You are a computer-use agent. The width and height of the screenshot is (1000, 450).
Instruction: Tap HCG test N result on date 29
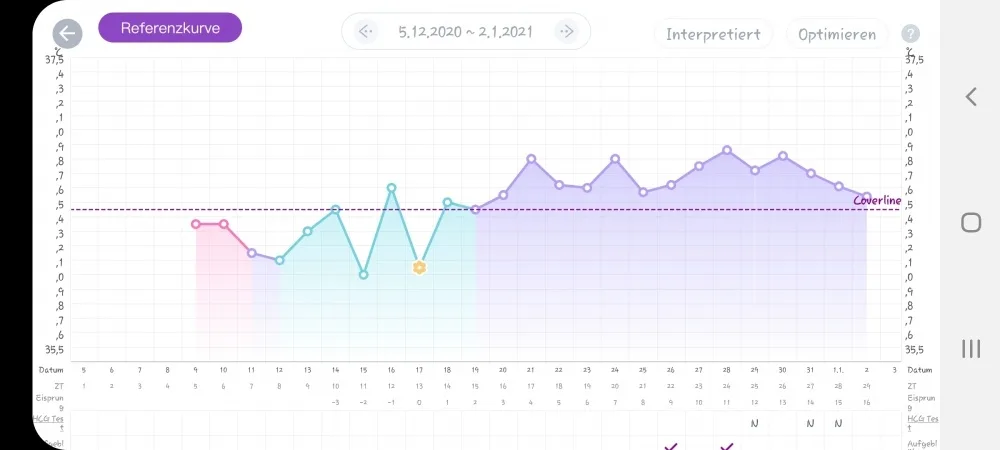coord(754,423)
